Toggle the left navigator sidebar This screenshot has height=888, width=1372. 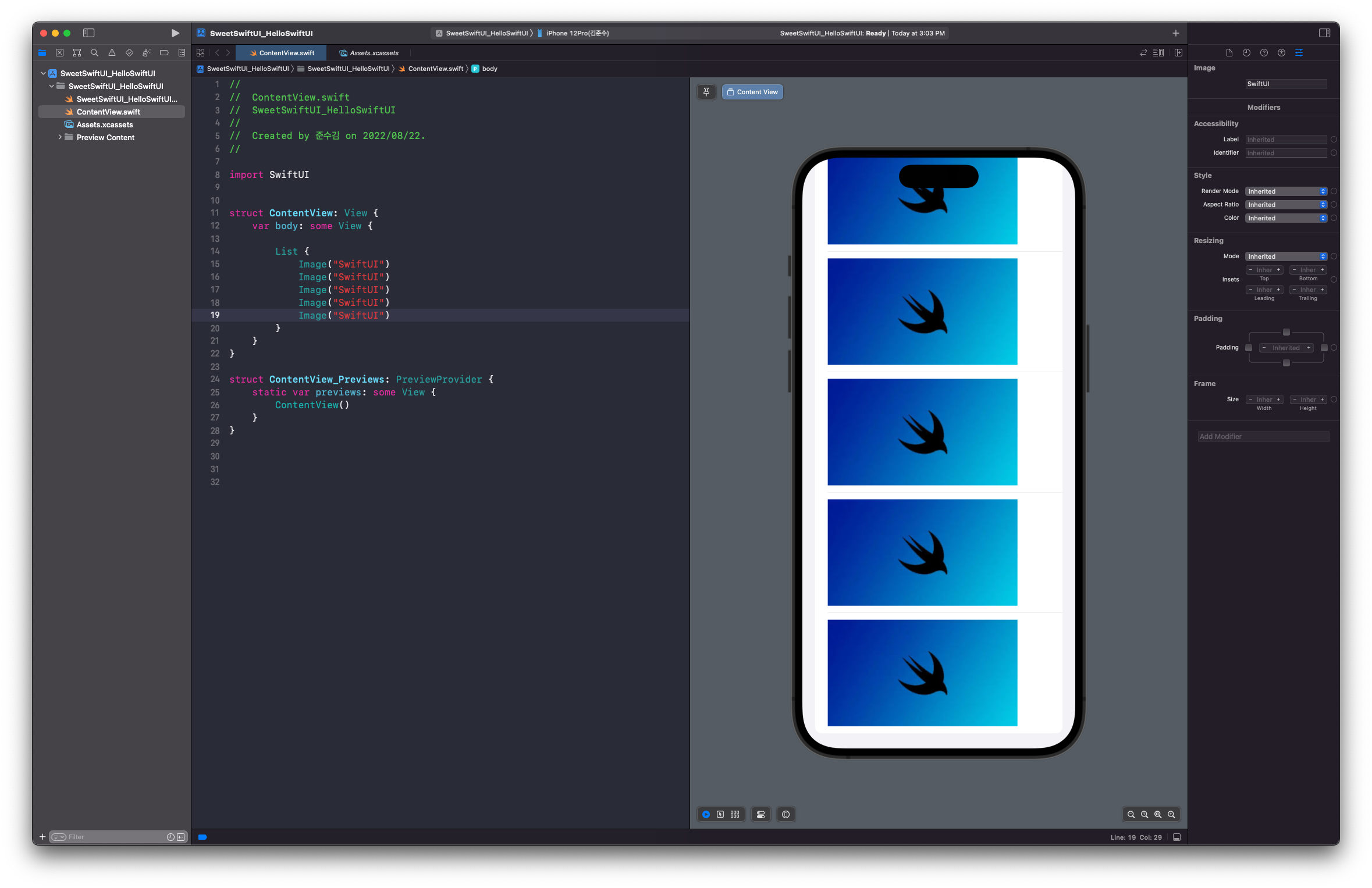click(x=89, y=33)
